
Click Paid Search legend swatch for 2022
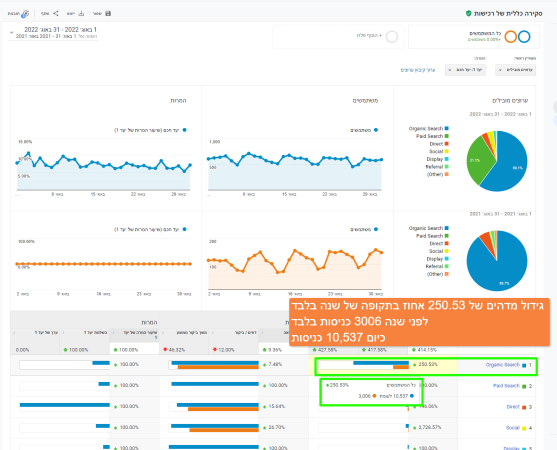point(447,136)
